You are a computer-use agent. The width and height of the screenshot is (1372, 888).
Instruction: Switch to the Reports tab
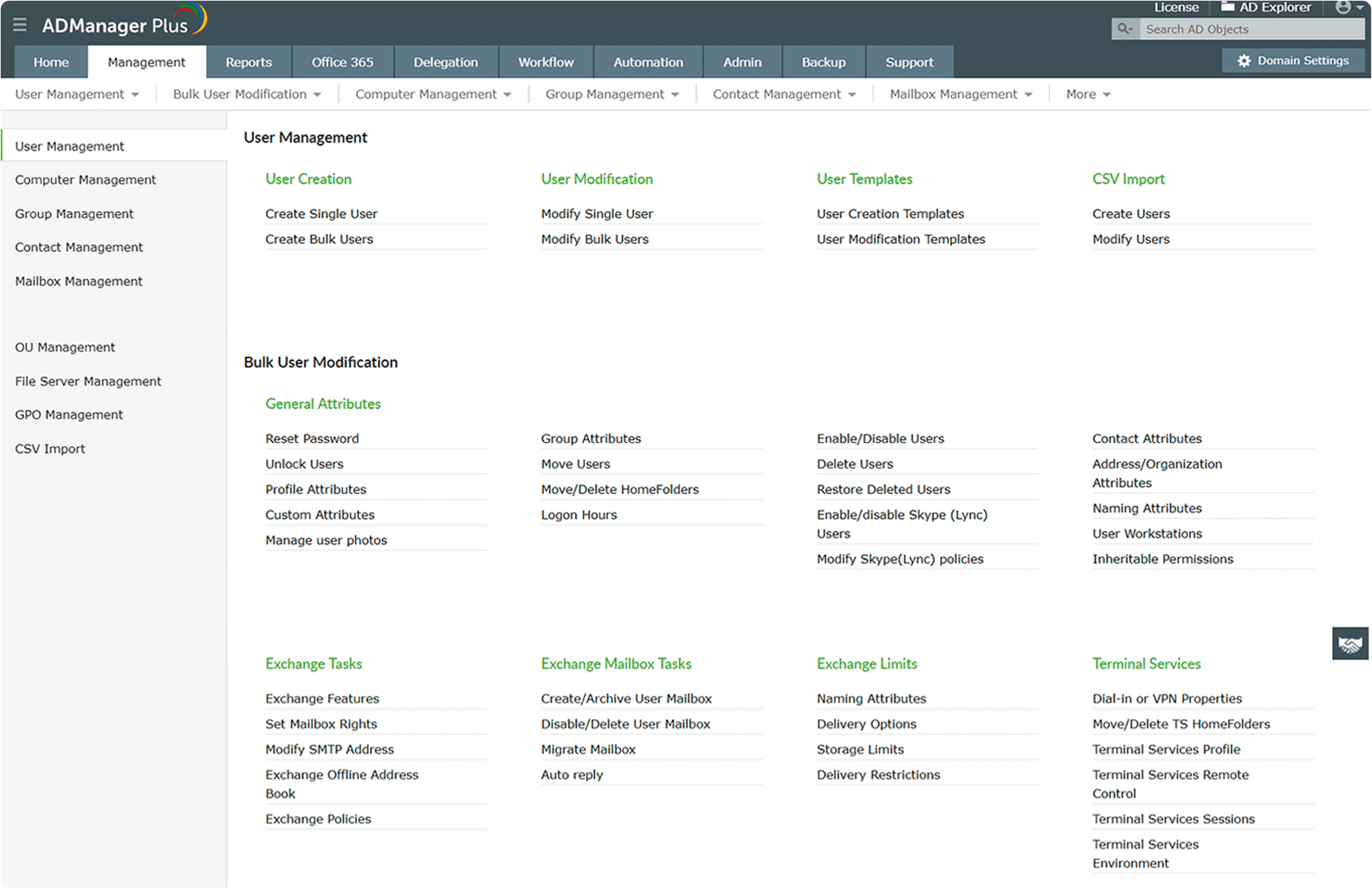[x=249, y=62]
